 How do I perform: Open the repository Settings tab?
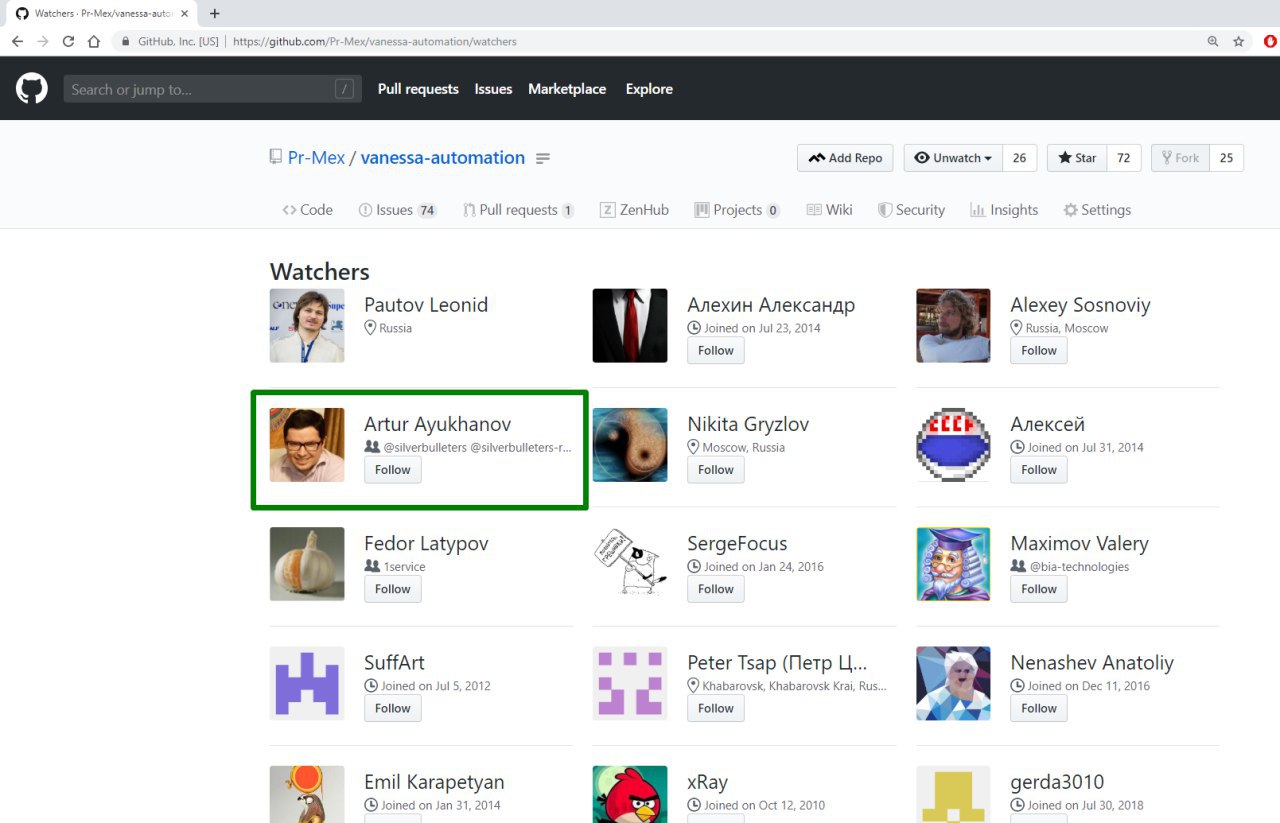click(x=1097, y=210)
